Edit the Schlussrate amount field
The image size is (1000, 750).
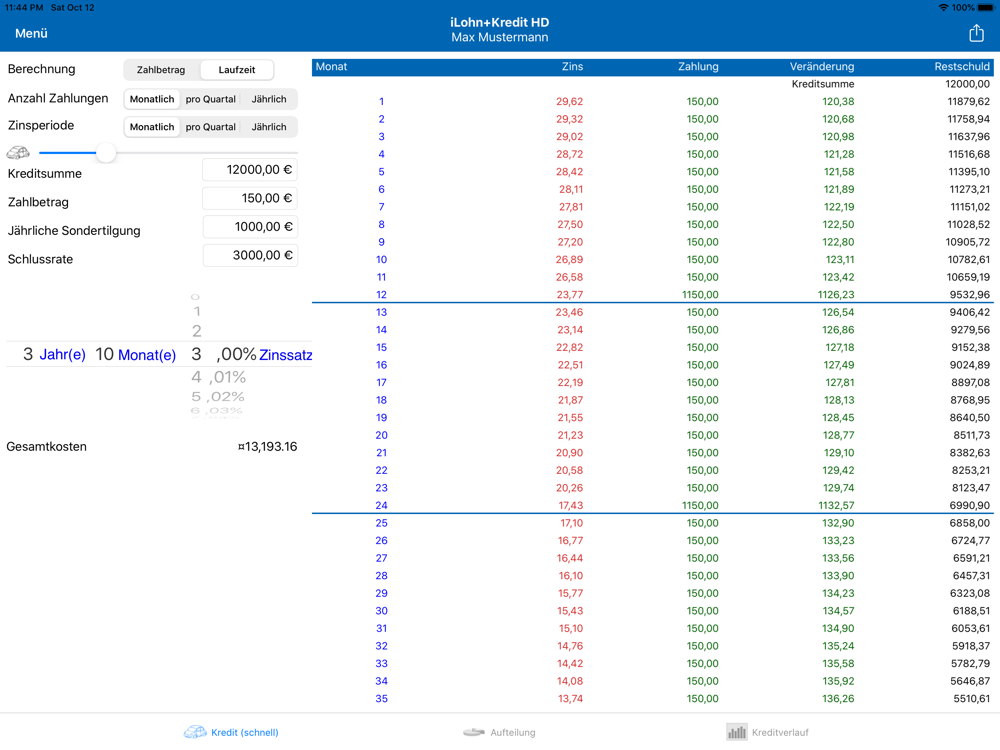[250, 255]
